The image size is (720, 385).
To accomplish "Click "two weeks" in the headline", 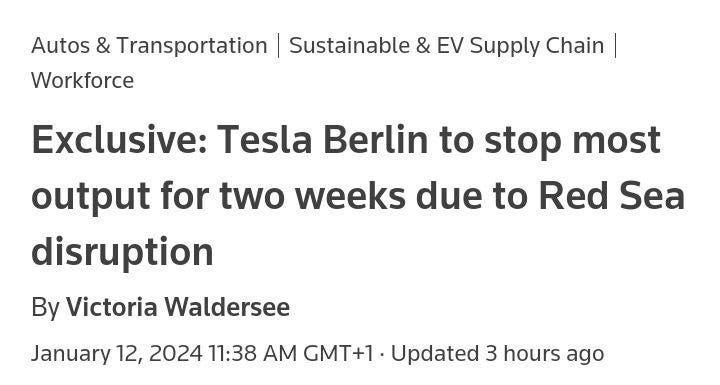I will coord(313,196).
